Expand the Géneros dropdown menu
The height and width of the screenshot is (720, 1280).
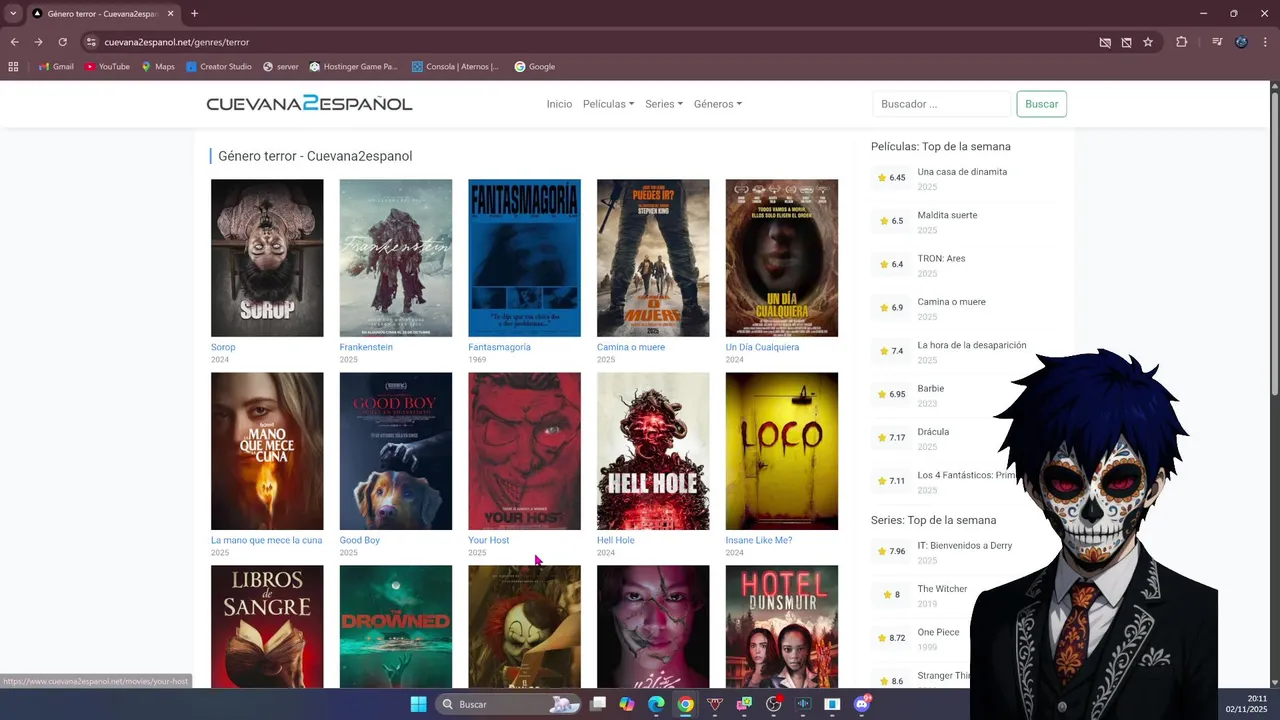coord(718,104)
